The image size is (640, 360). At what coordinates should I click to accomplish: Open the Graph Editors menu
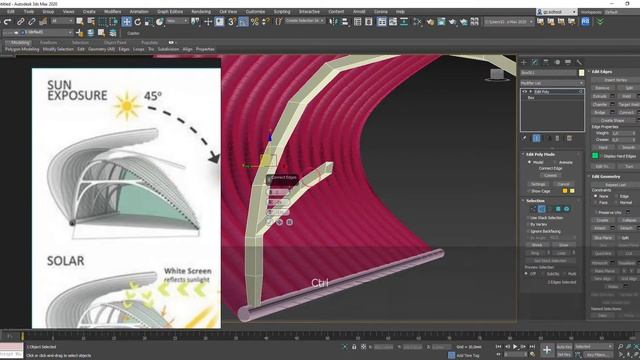click(170, 12)
